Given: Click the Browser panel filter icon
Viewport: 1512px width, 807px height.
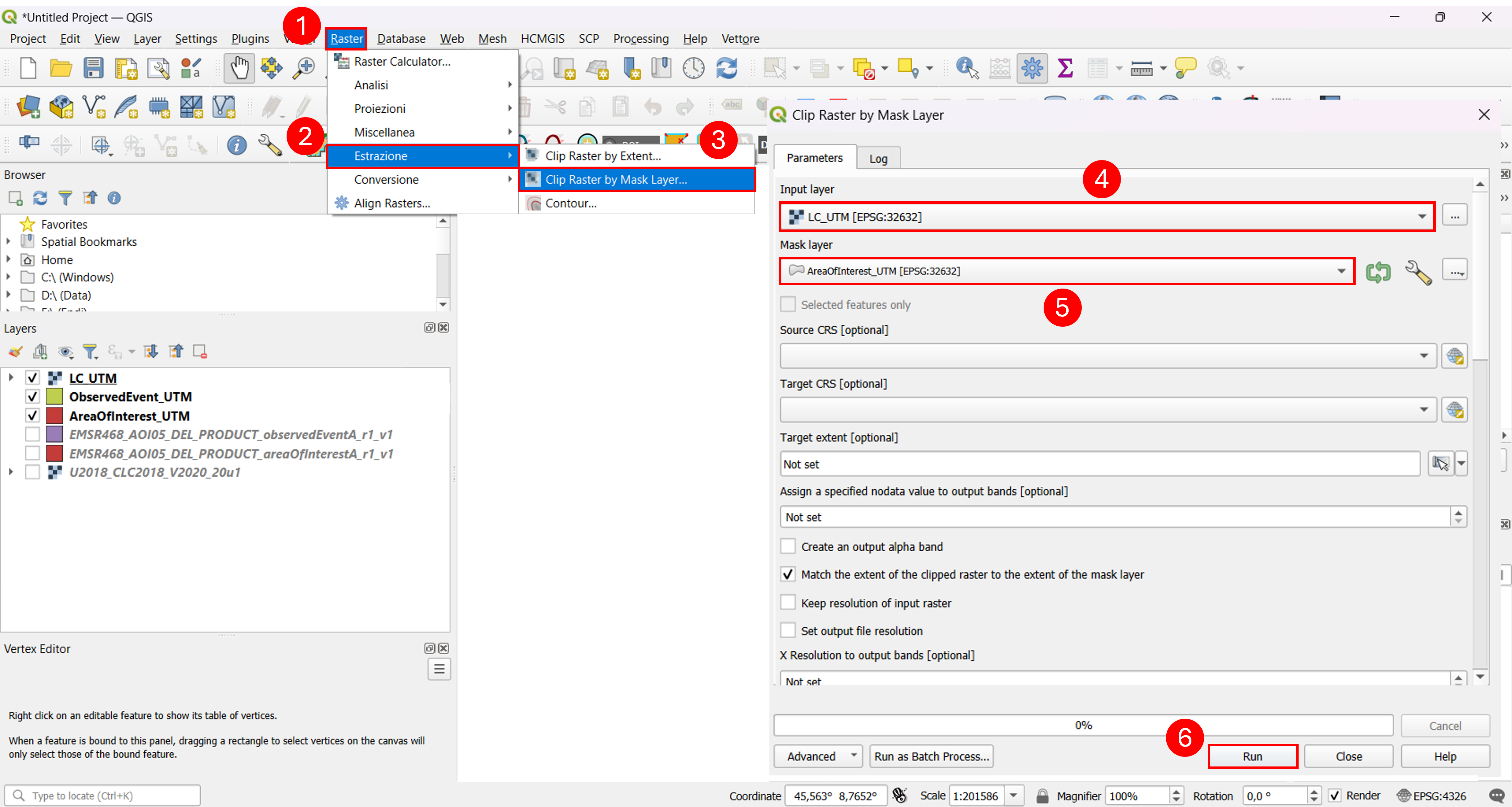Looking at the screenshot, I should tap(65, 198).
